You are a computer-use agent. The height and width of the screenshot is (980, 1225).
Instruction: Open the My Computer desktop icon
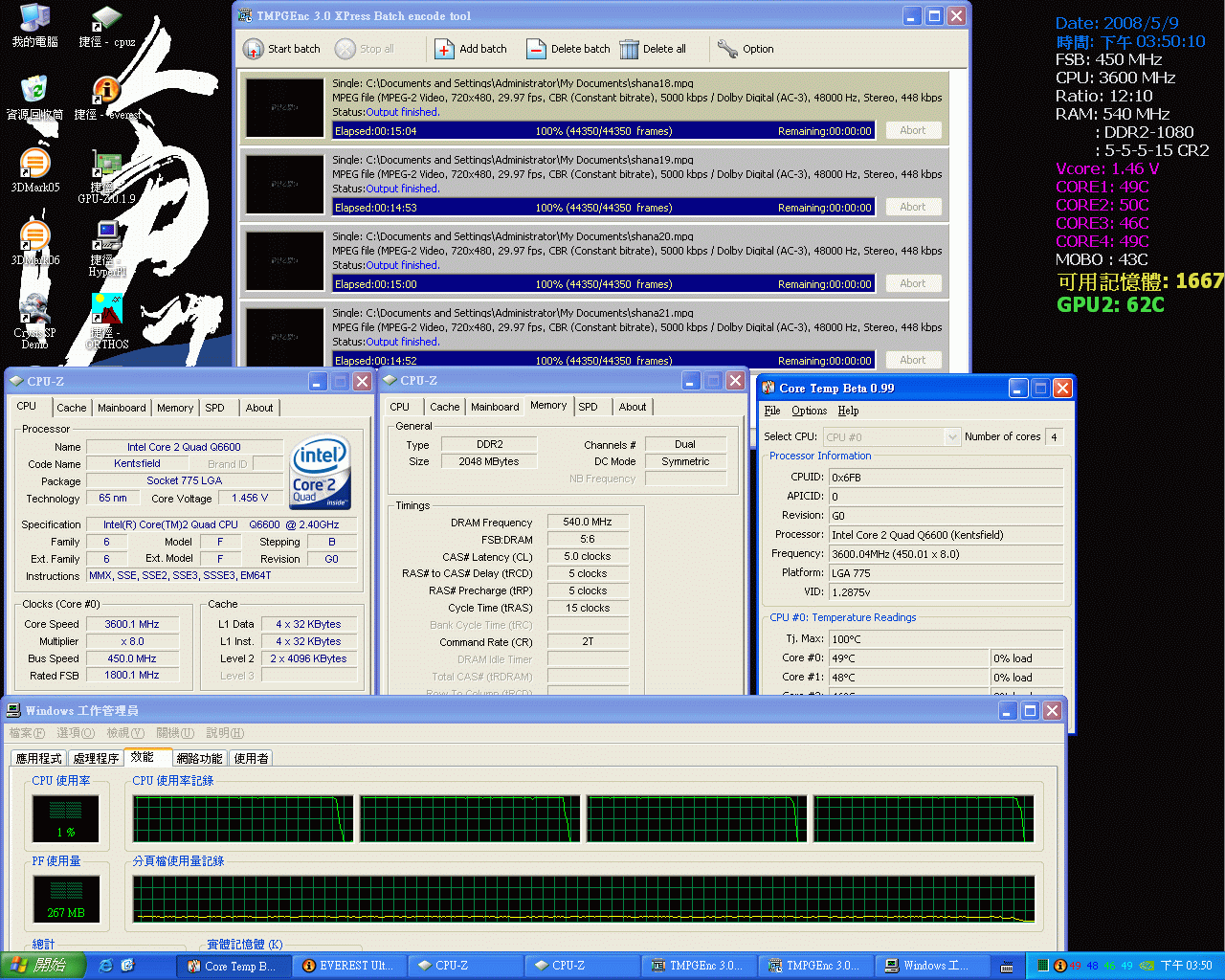(34, 26)
